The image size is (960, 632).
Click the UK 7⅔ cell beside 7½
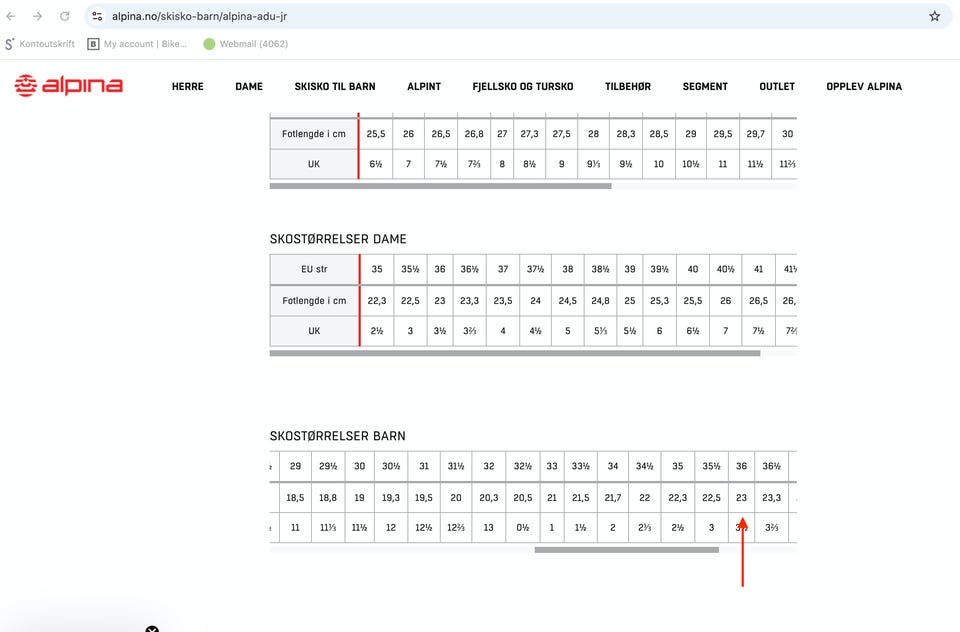474,164
